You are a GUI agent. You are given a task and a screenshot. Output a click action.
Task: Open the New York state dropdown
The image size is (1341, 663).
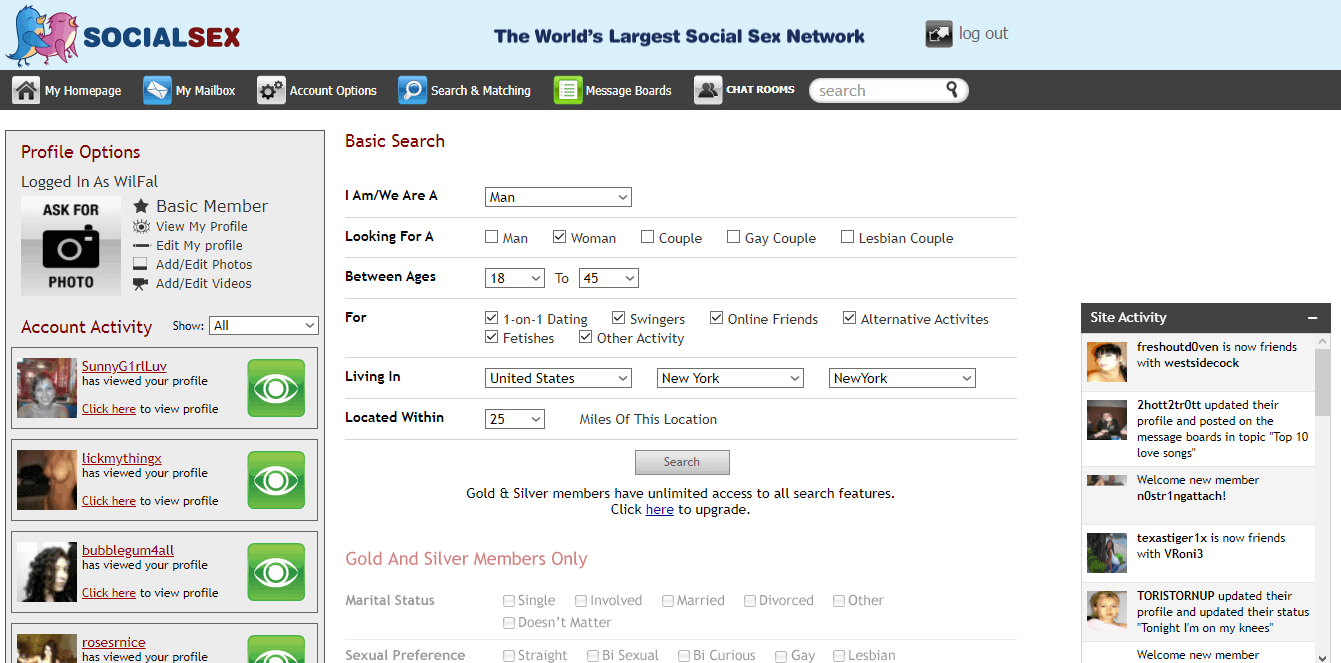click(x=730, y=378)
